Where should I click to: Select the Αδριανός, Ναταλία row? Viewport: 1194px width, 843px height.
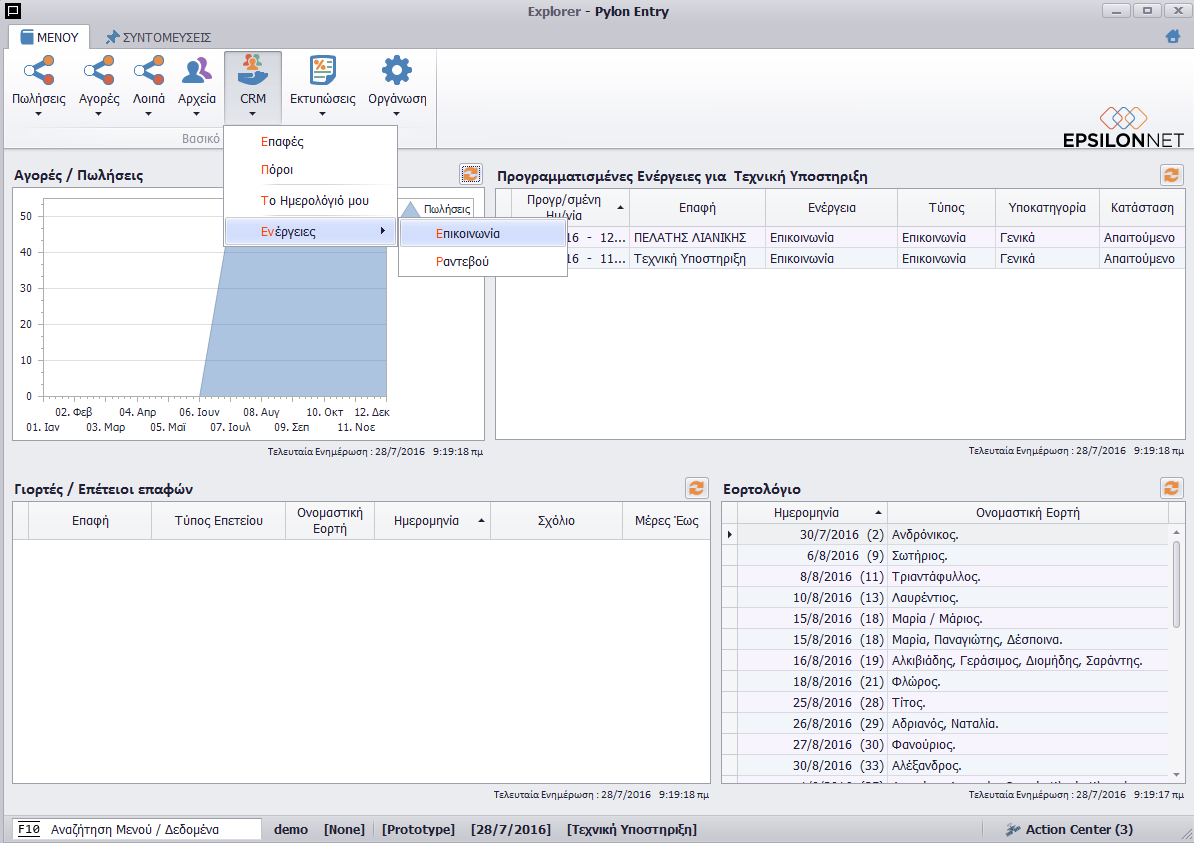[945, 723]
